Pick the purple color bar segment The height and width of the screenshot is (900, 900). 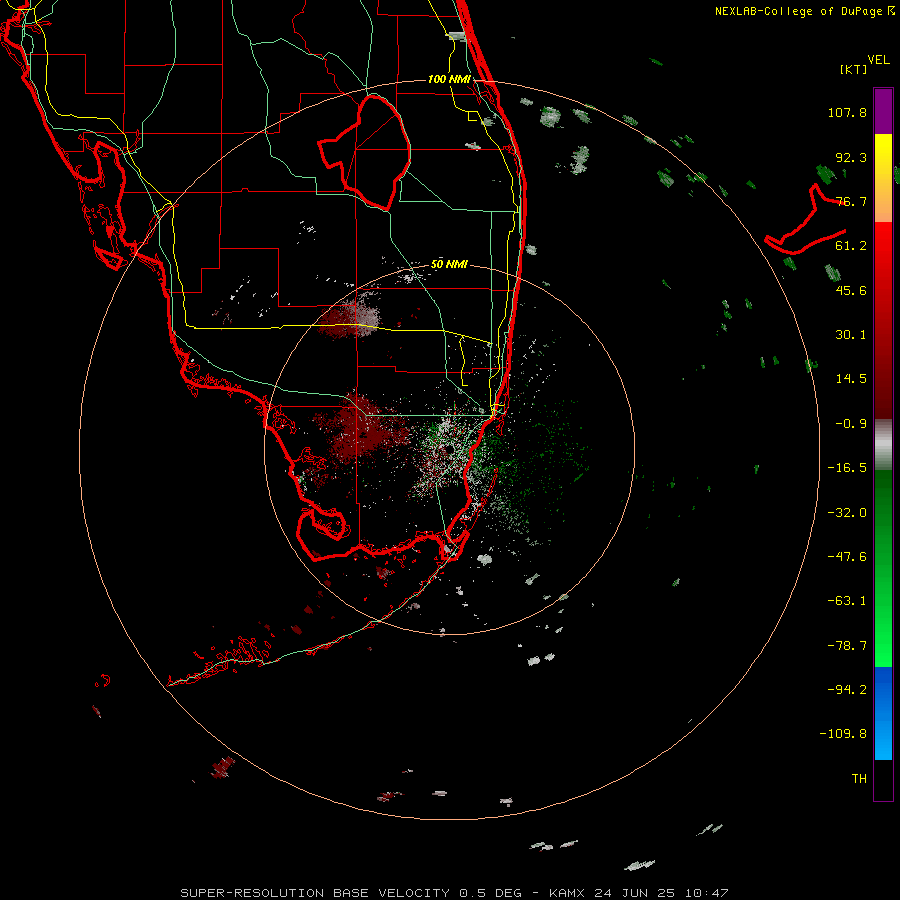(x=883, y=112)
